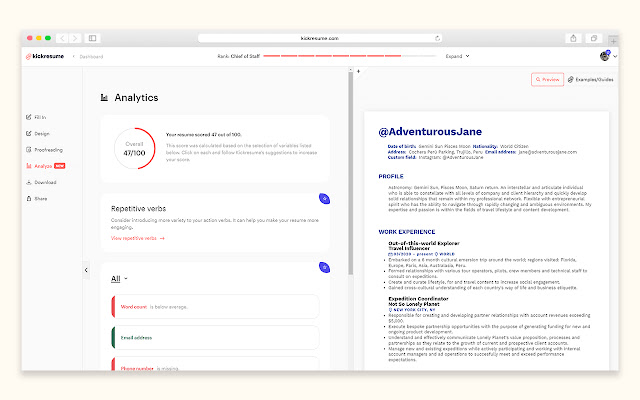The width and height of the screenshot is (640, 400).
Task: Open the Share sidebar section
Action: [37, 199]
